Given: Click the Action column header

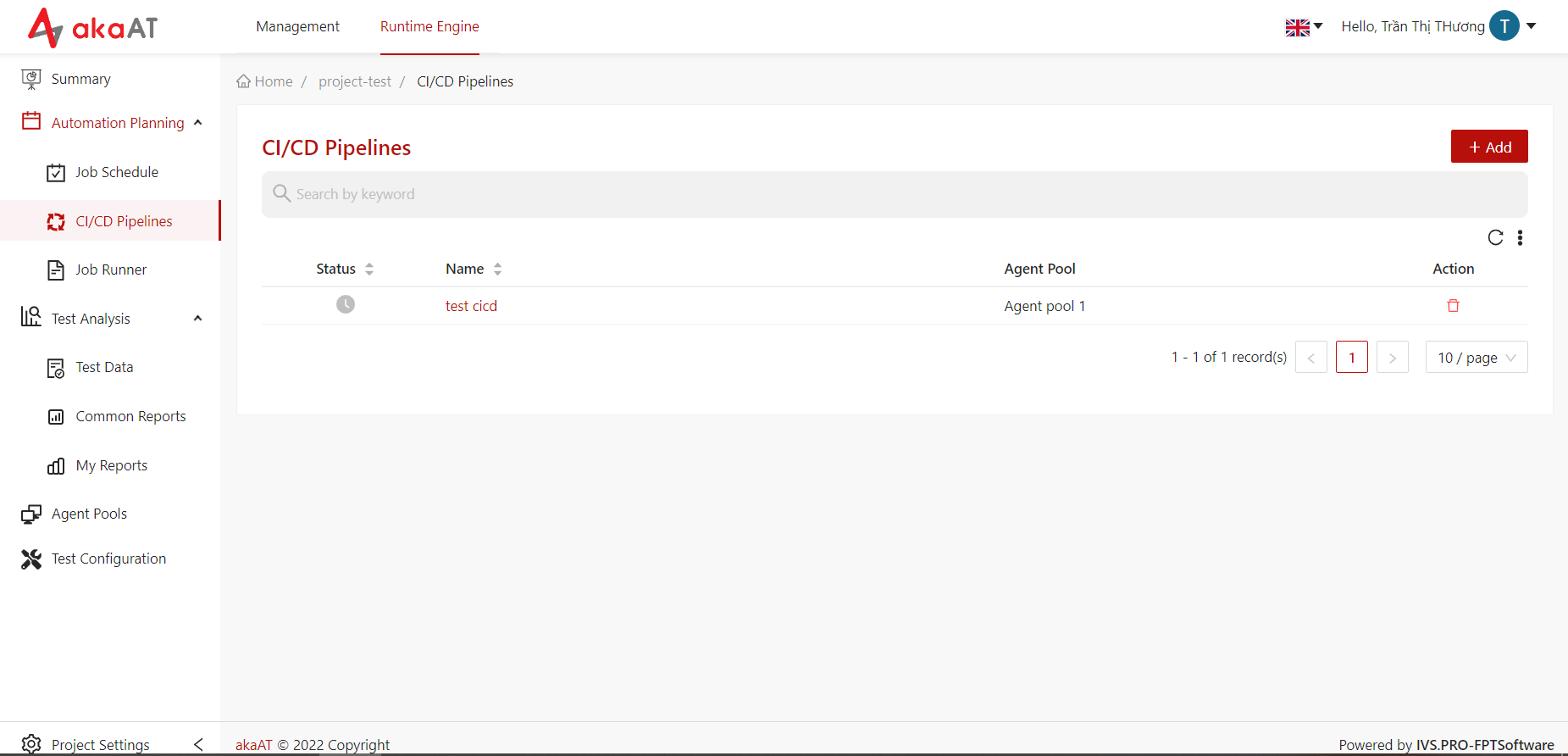Looking at the screenshot, I should [x=1453, y=269].
